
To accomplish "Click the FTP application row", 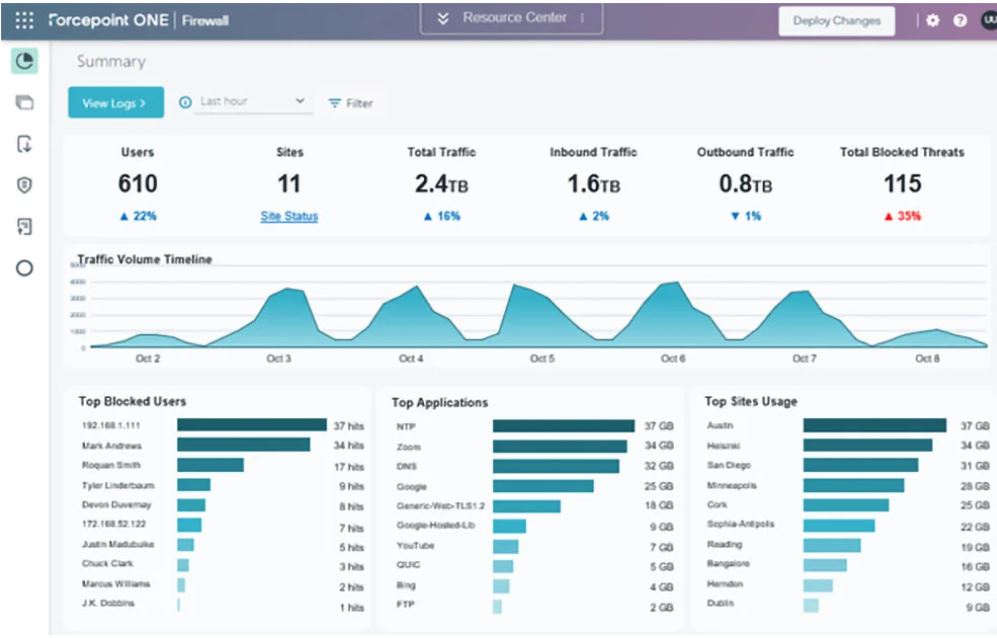I will pyautogui.click(x=534, y=605).
